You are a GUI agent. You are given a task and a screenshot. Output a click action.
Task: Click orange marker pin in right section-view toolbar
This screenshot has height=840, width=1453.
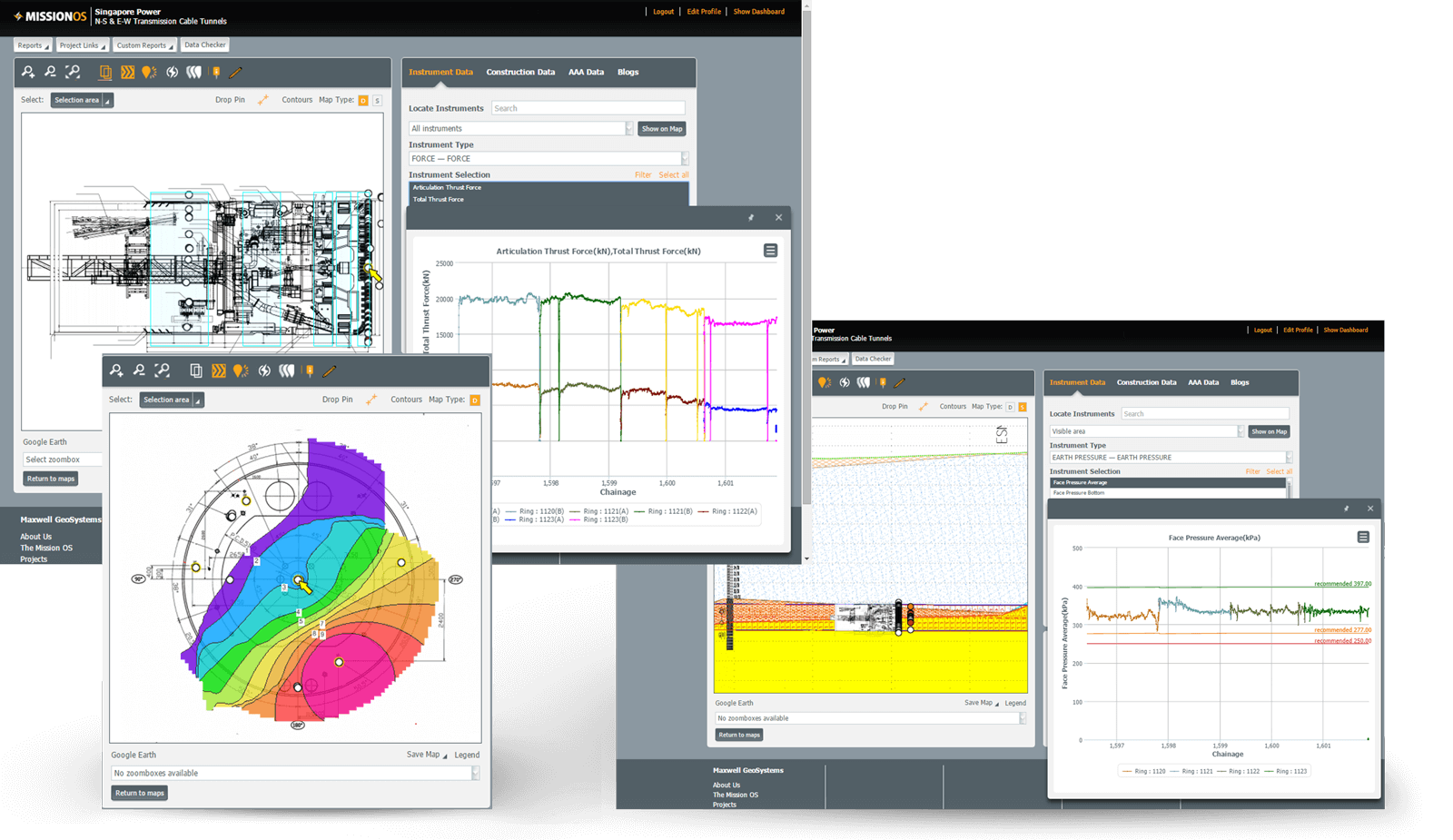click(883, 382)
